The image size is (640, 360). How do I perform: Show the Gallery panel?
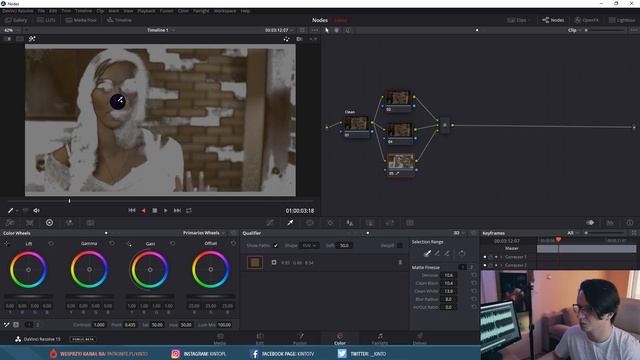coord(16,20)
